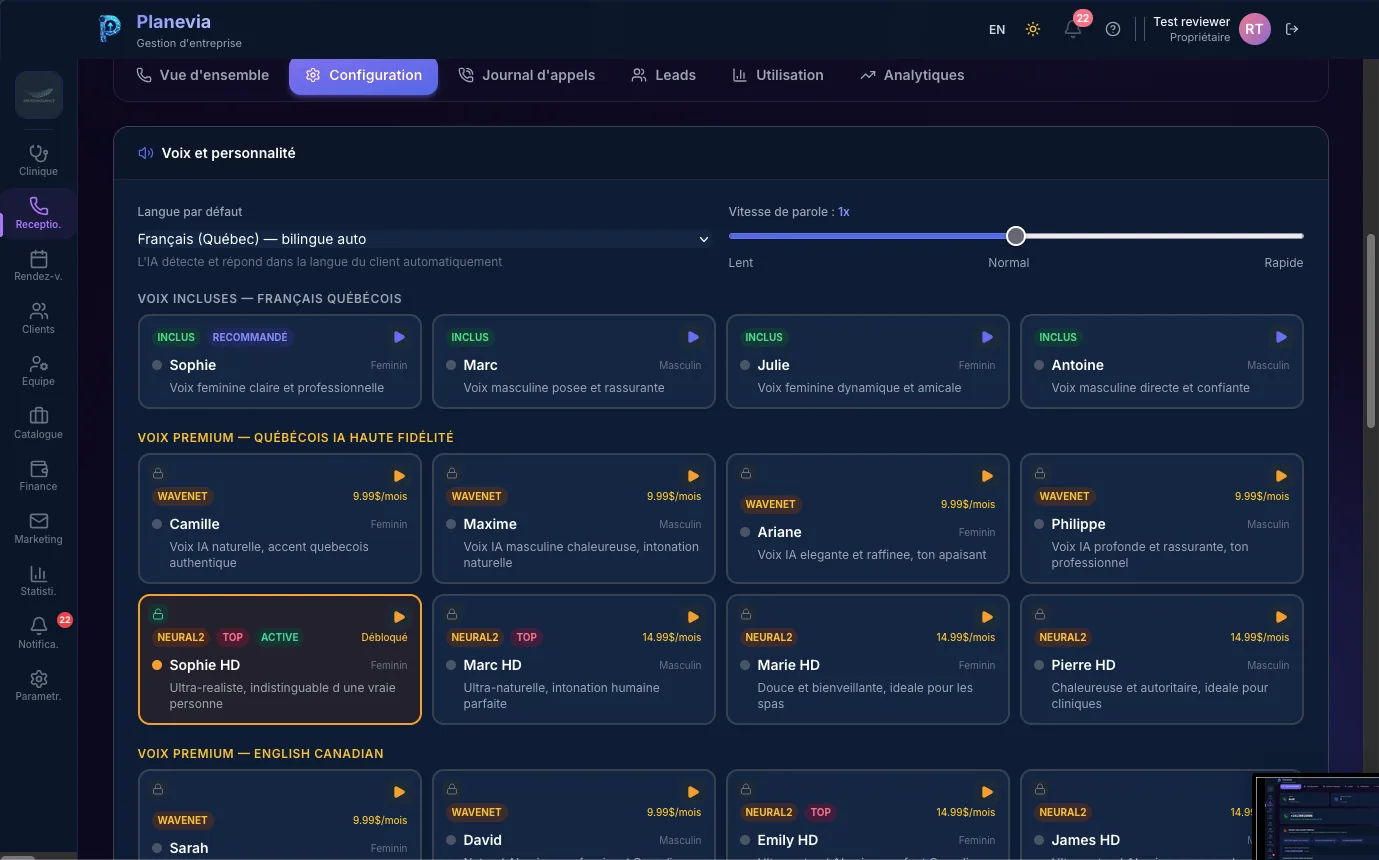This screenshot has height=860, width=1379.
Task: Open Rendez-vous calendar in sidebar
Action: coord(39,266)
